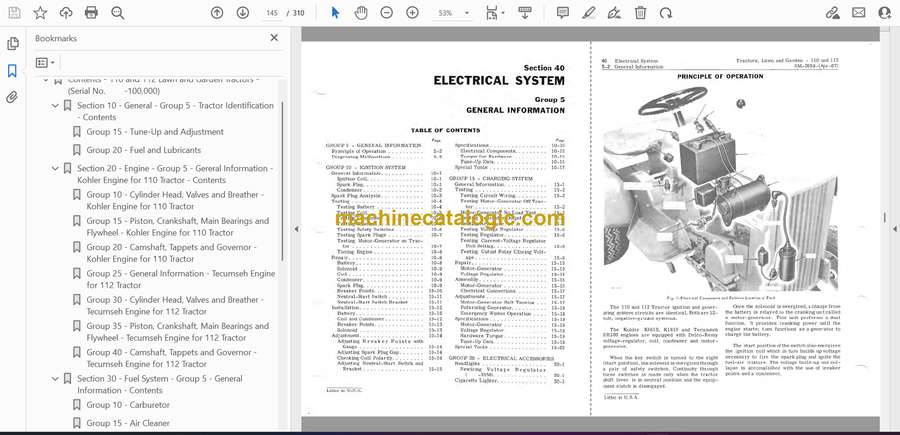900x435 pixels.
Task: Open bookmark Group 10 Carburetor
Action: 128,405
